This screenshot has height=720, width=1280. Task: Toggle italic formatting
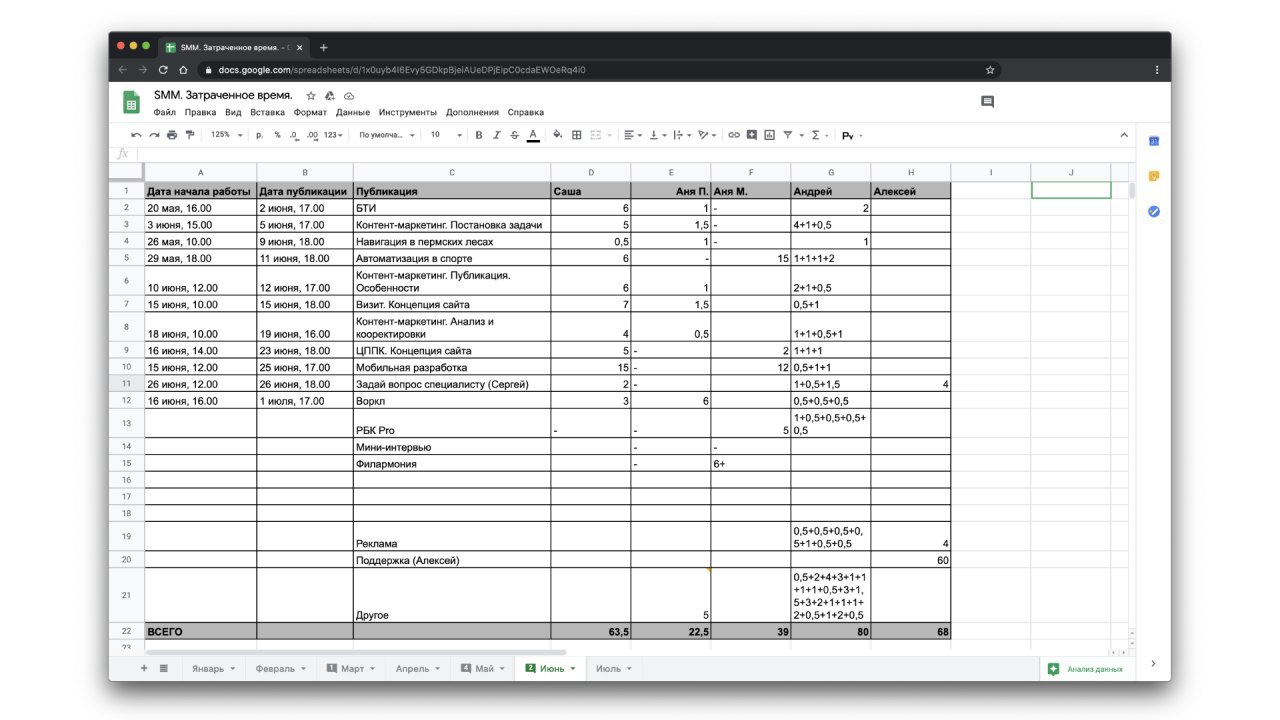coord(497,135)
